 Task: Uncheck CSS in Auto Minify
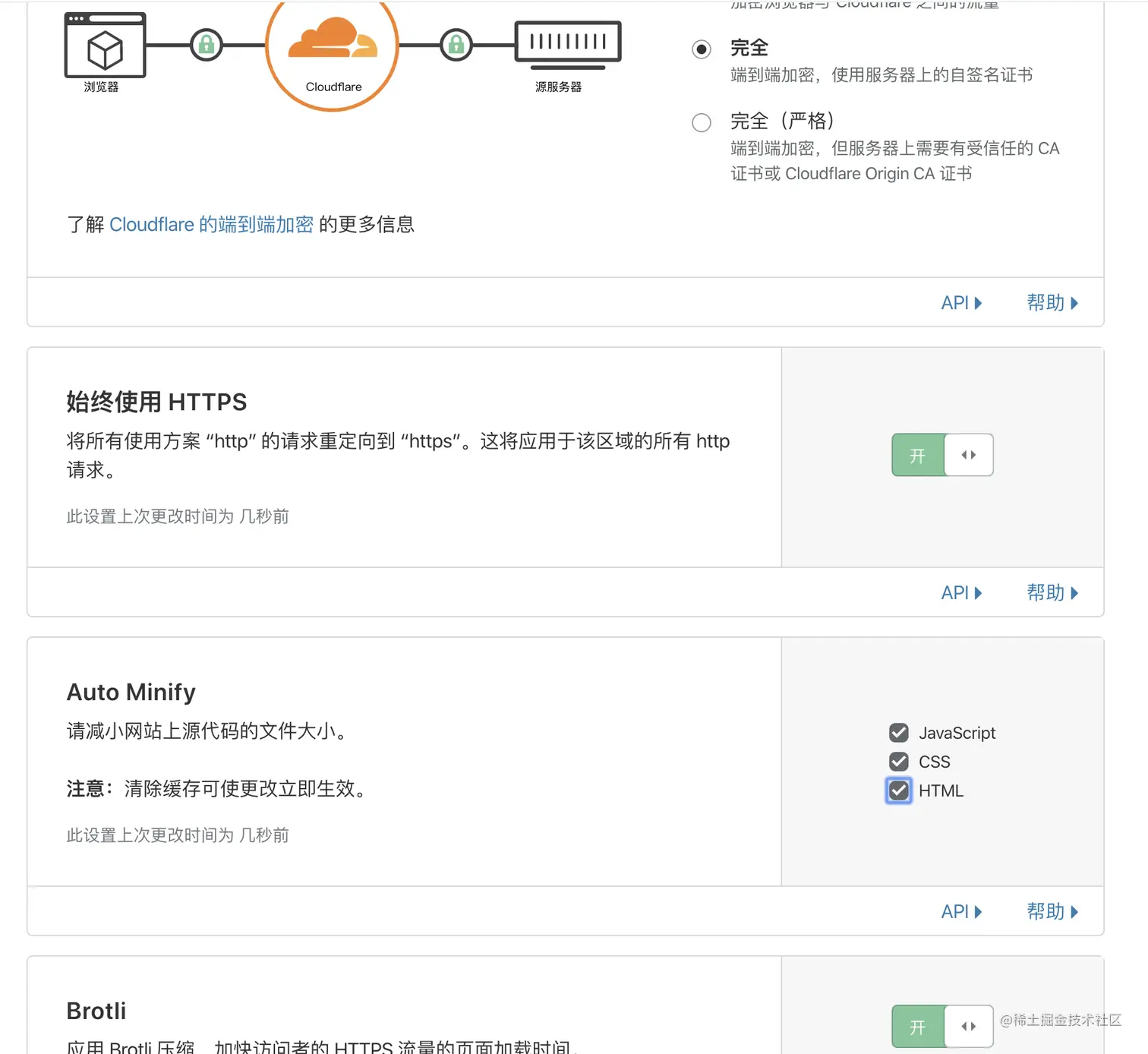pos(898,762)
